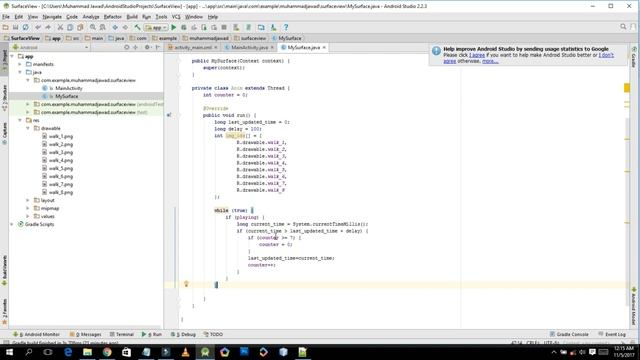The image size is (640, 360).
Task: Collapse the java folder node
Action: tap(20, 72)
